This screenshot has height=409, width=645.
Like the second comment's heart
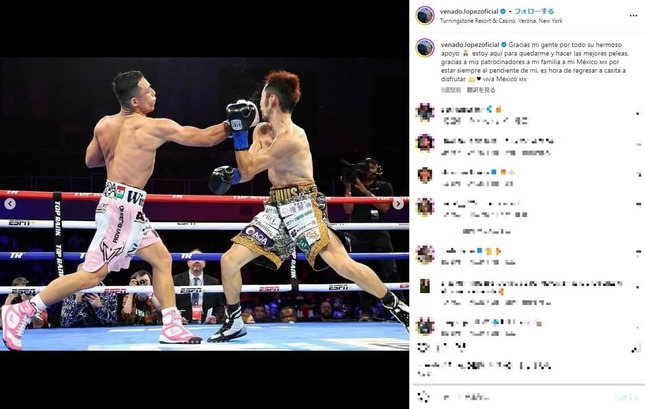click(638, 144)
